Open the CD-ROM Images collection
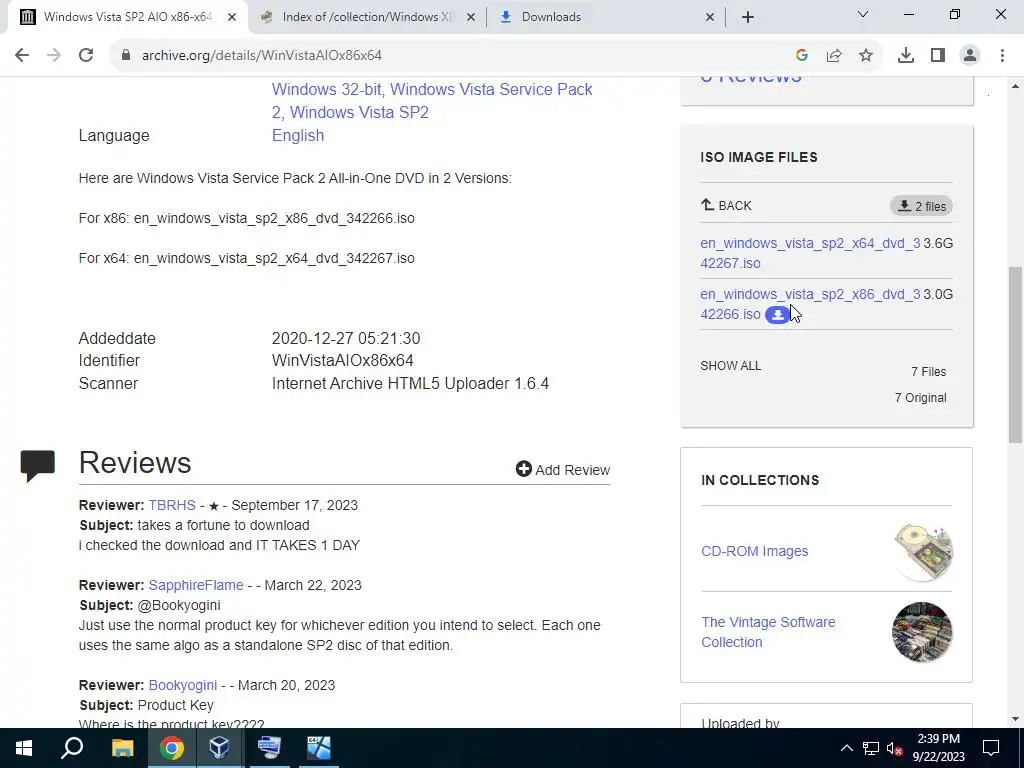The width and height of the screenshot is (1024, 768). tap(754, 551)
